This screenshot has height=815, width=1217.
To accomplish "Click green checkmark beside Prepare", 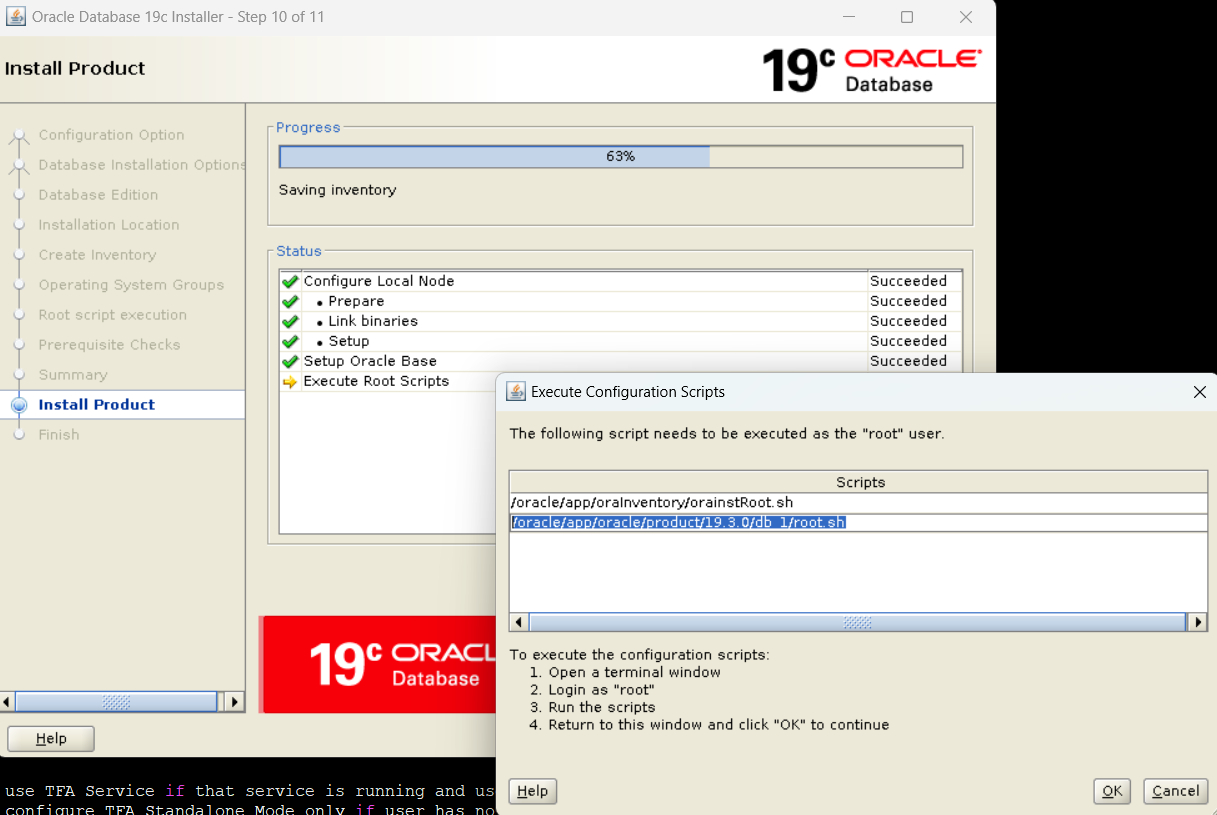I will pos(290,302).
